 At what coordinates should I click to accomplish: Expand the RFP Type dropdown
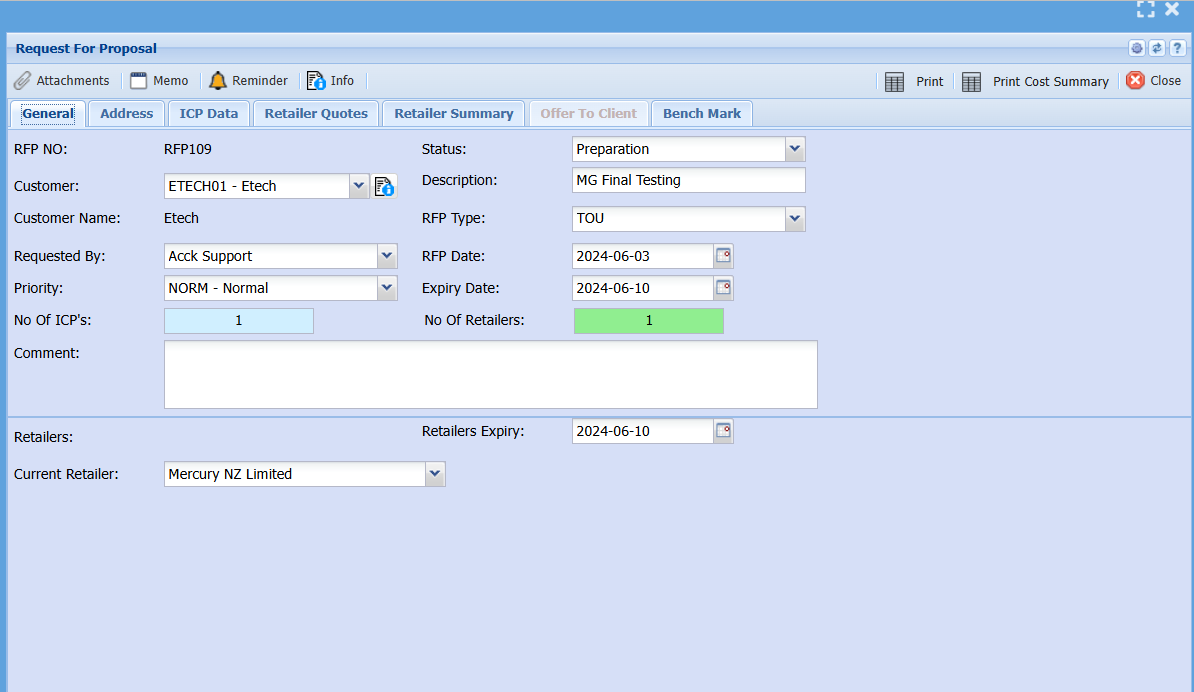pyautogui.click(x=794, y=218)
